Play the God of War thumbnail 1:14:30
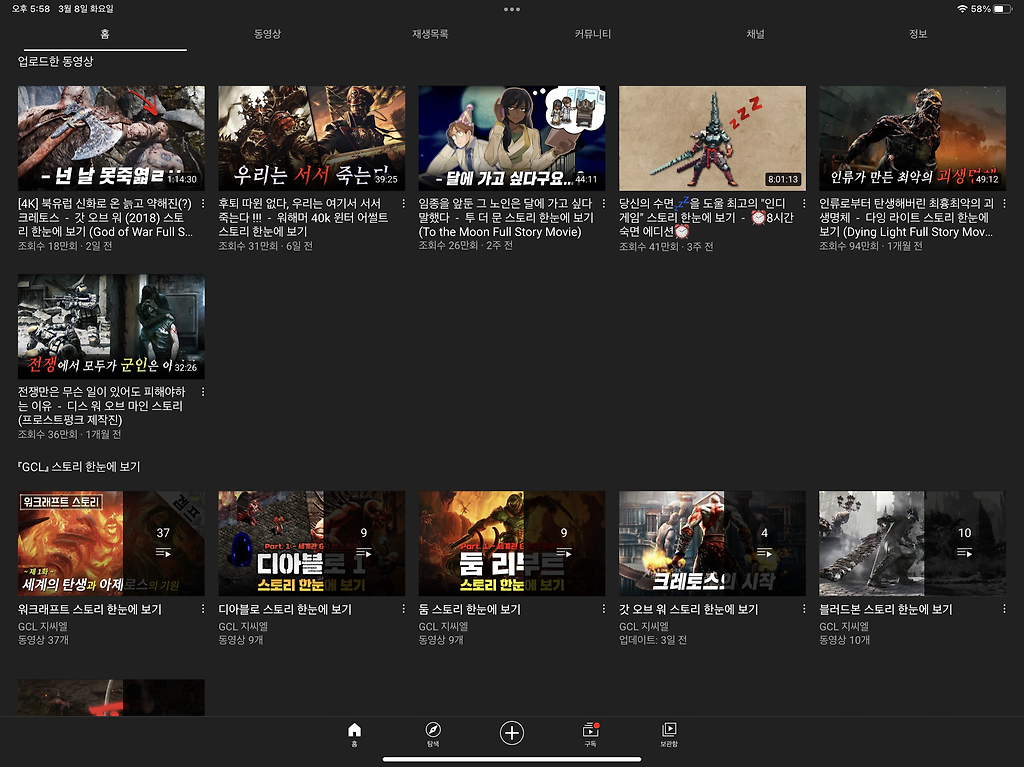This screenshot has height=767, width=1024. pos(111,139)
